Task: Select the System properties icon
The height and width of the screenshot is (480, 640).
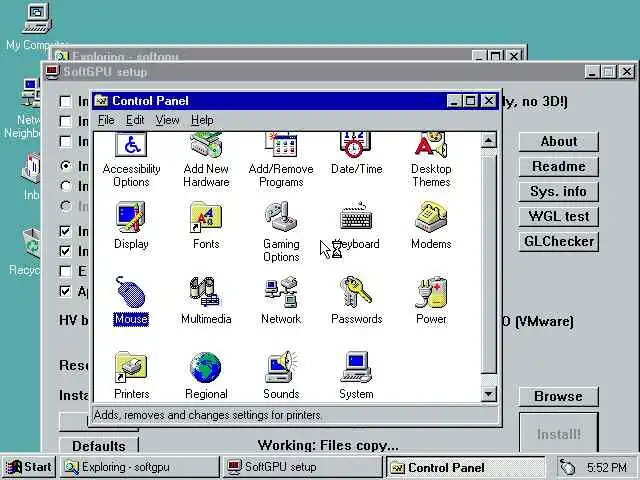Action: coord(356,367)
